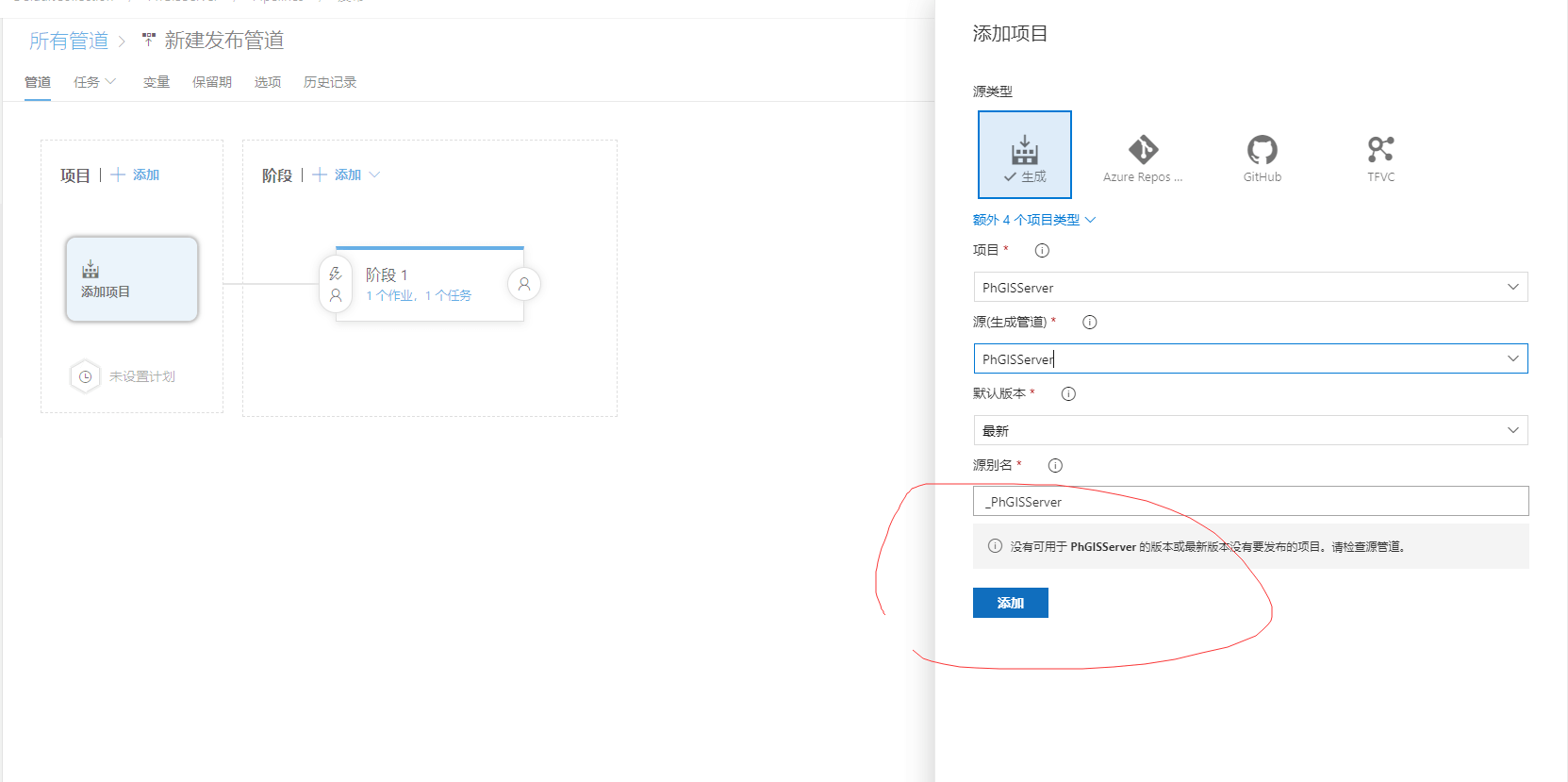This screenshot has height=782, width=1568.
Task: Click info icon next to 默认版本
Action: [1068, 394]
